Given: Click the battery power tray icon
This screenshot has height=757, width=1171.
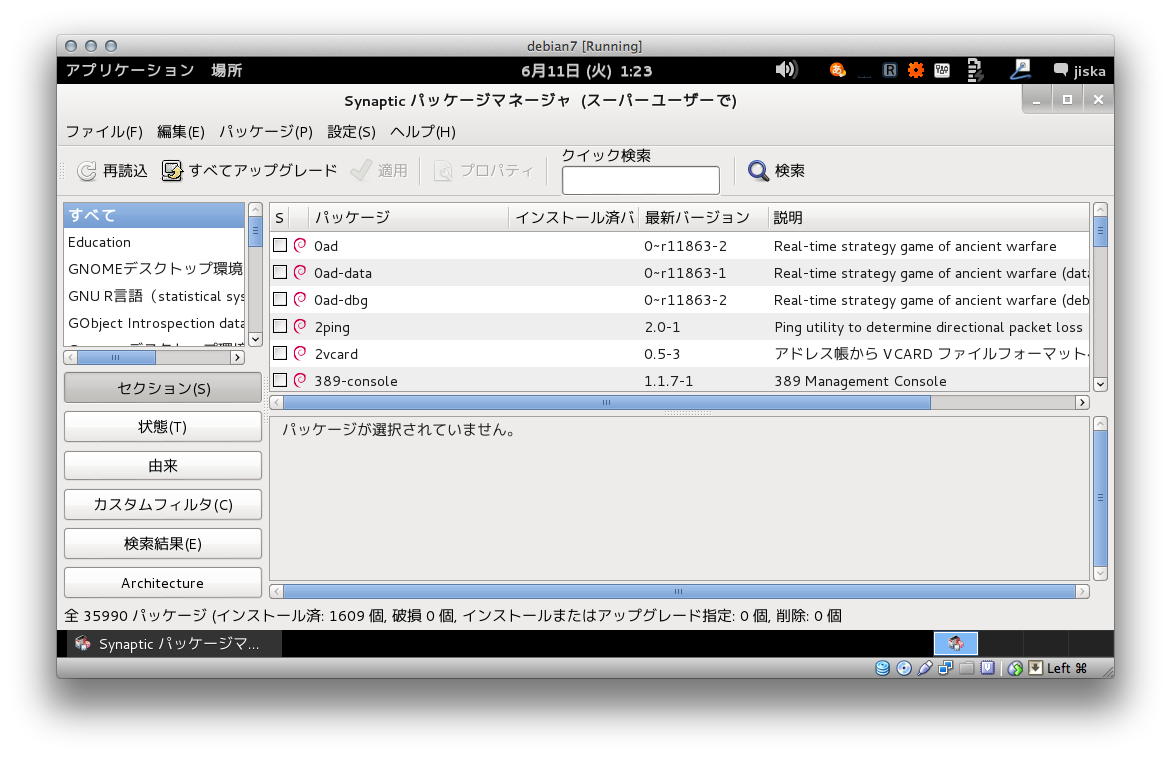Looking at the screenshot, I should pos(975,70).
